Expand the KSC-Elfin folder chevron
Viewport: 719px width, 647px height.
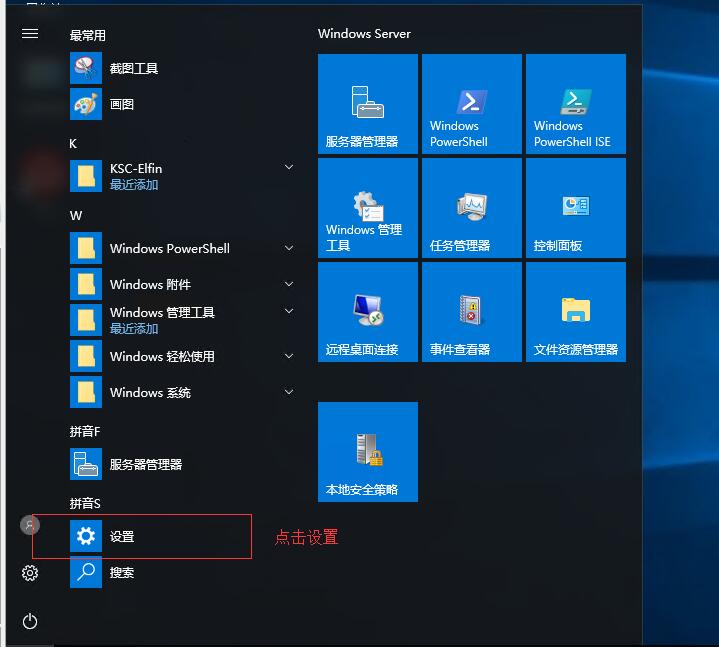(289, 167)
